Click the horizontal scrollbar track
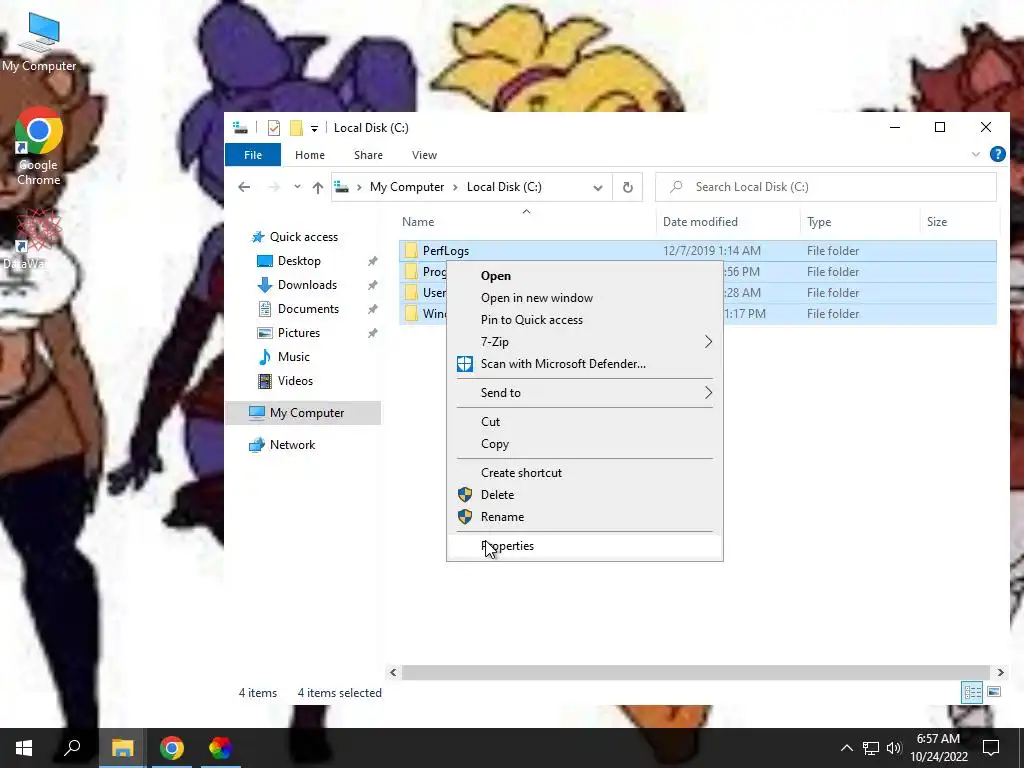This screenshot has width=1024, height=768. 696,672
